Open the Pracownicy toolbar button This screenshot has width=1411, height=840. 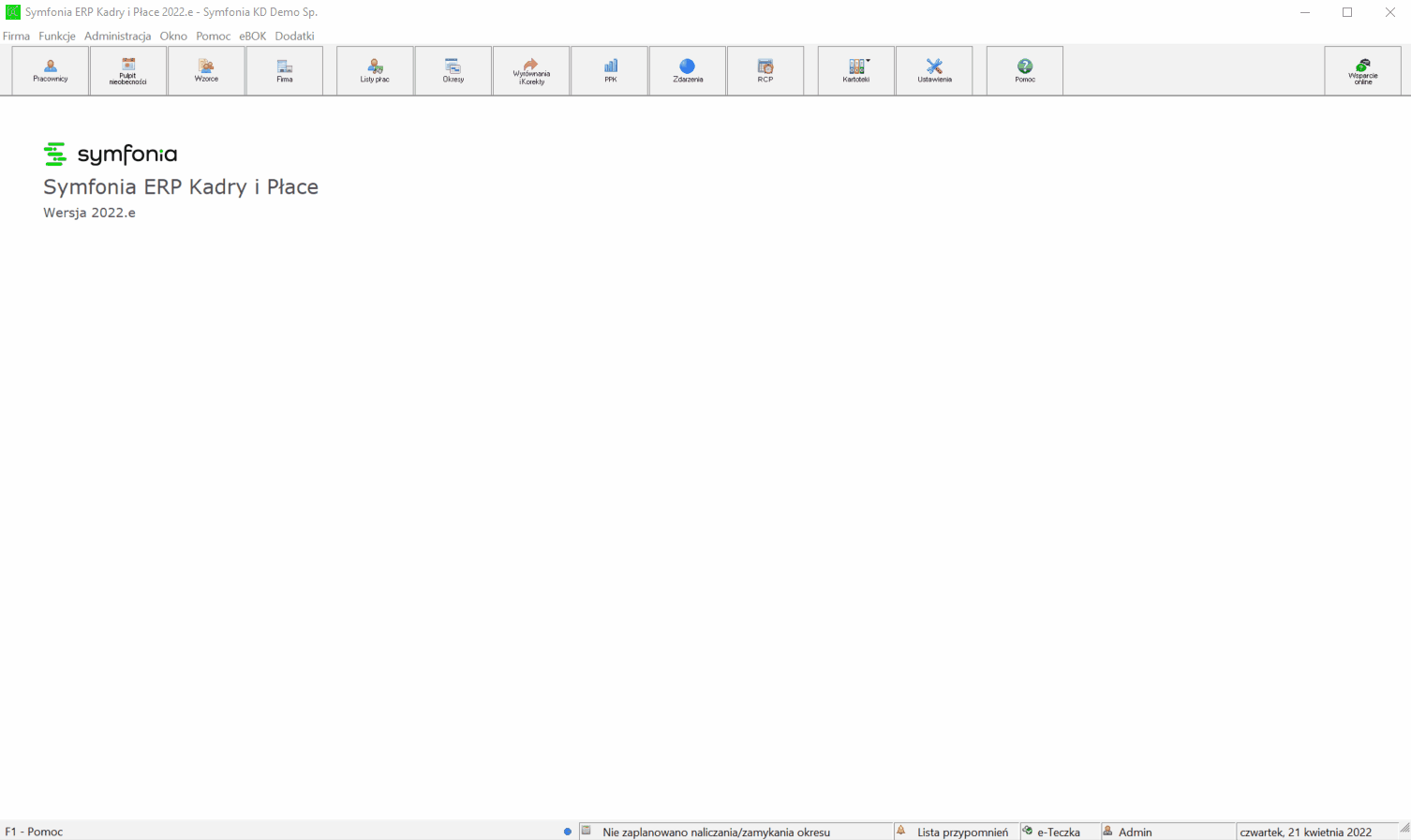tap(51, 70)
